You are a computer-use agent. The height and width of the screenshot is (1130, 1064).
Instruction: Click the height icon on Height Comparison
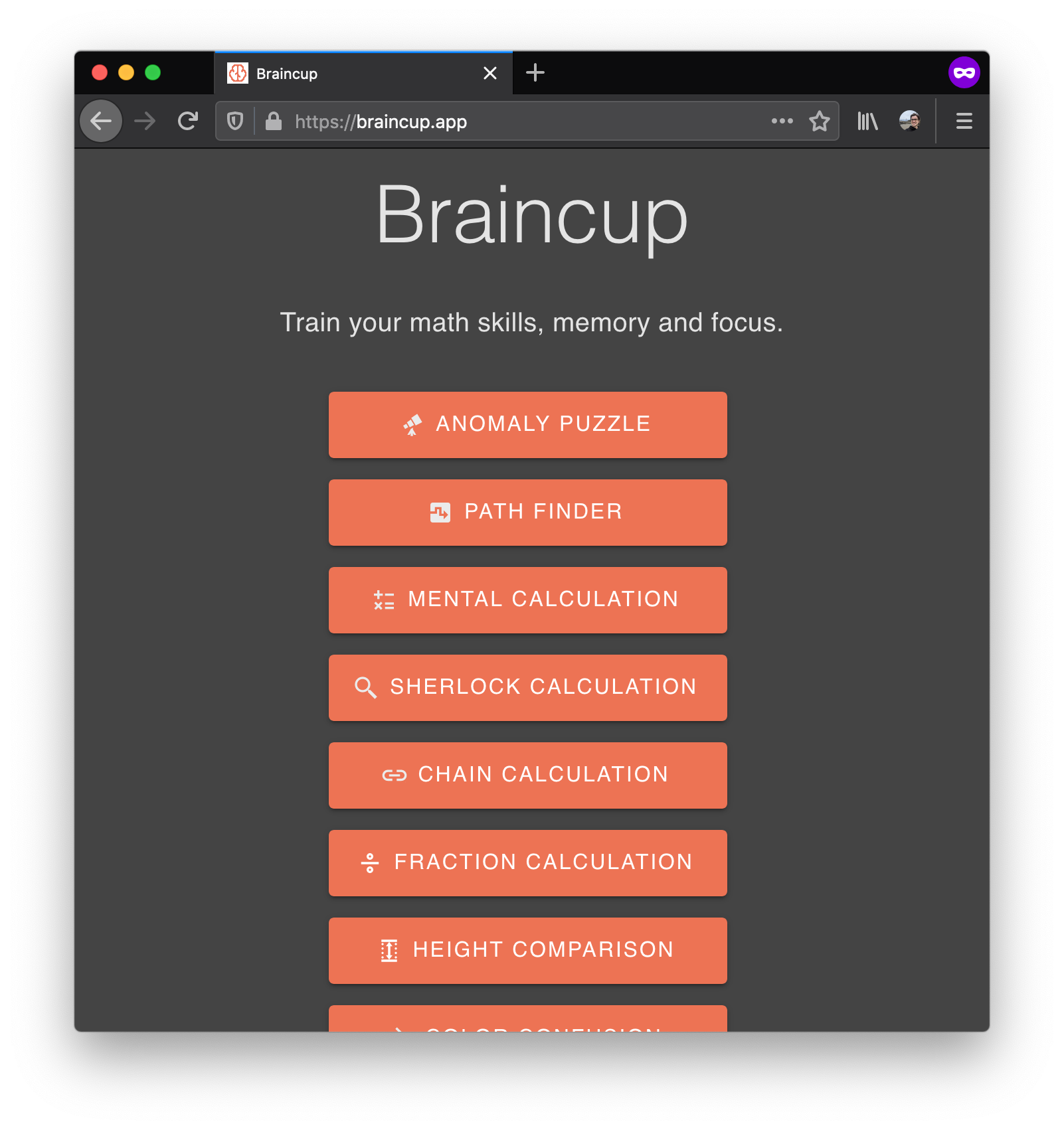389,951
